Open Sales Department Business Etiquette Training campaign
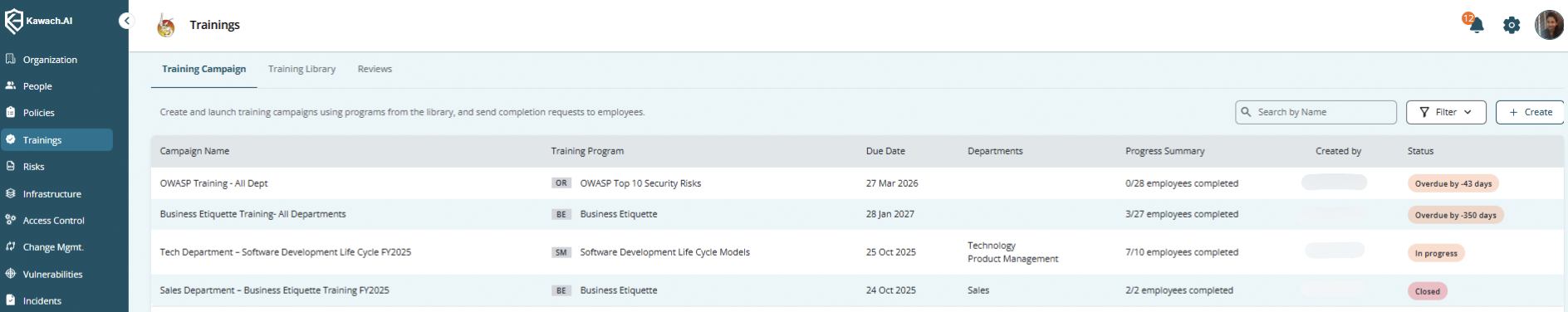This screenshot has height=312, width=1568. (274, 290)
